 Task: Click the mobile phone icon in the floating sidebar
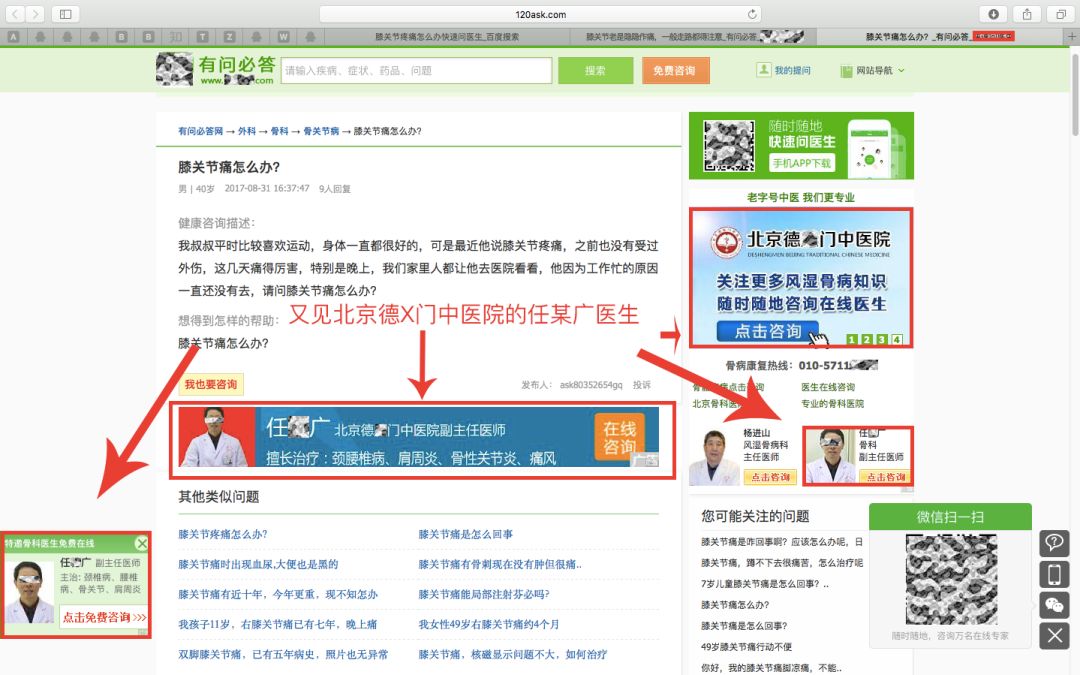pyautogui.click(x=1054, y=574)
